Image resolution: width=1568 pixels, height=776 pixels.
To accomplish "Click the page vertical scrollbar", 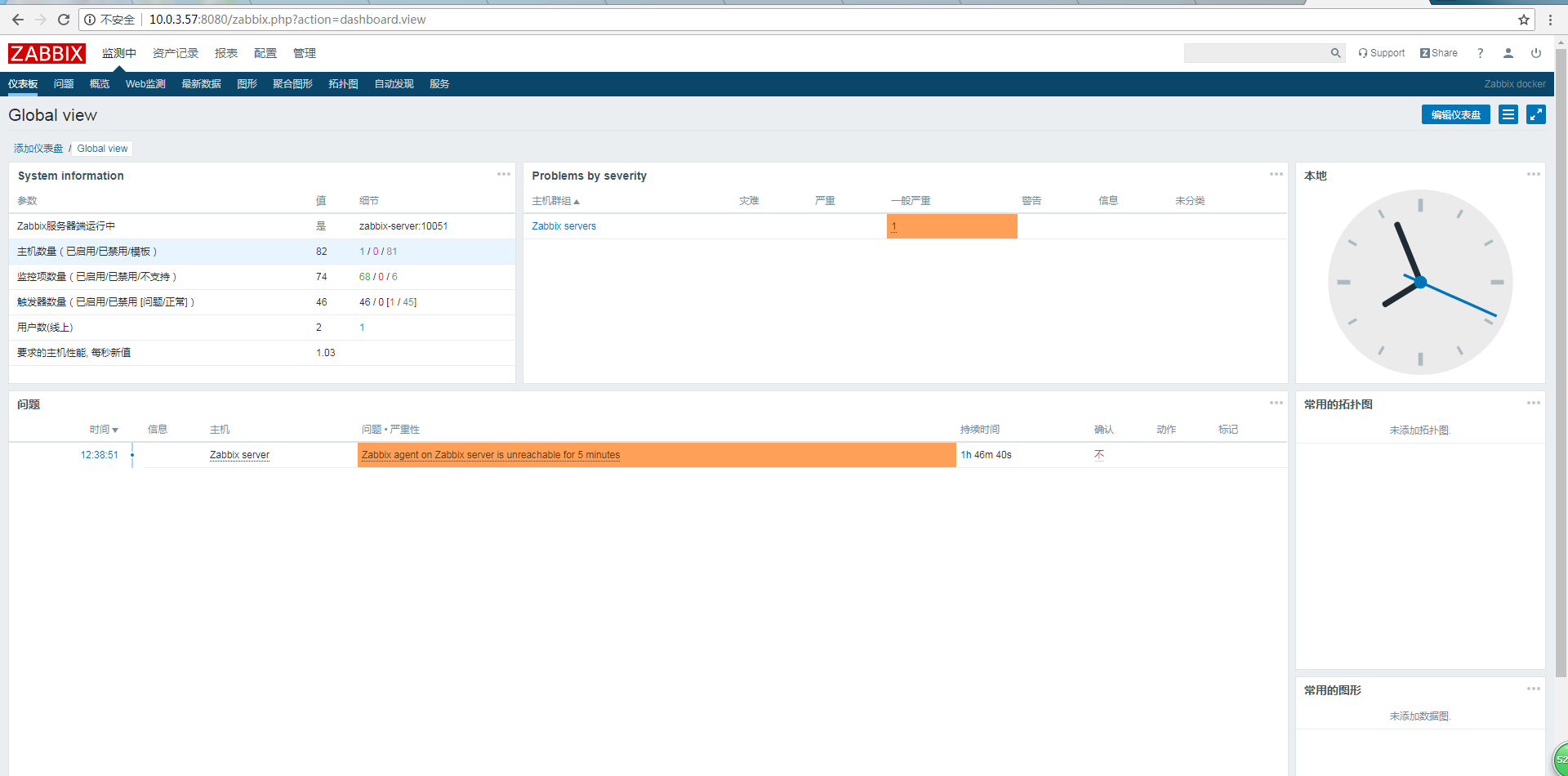I will click(x=1561, y=363).
